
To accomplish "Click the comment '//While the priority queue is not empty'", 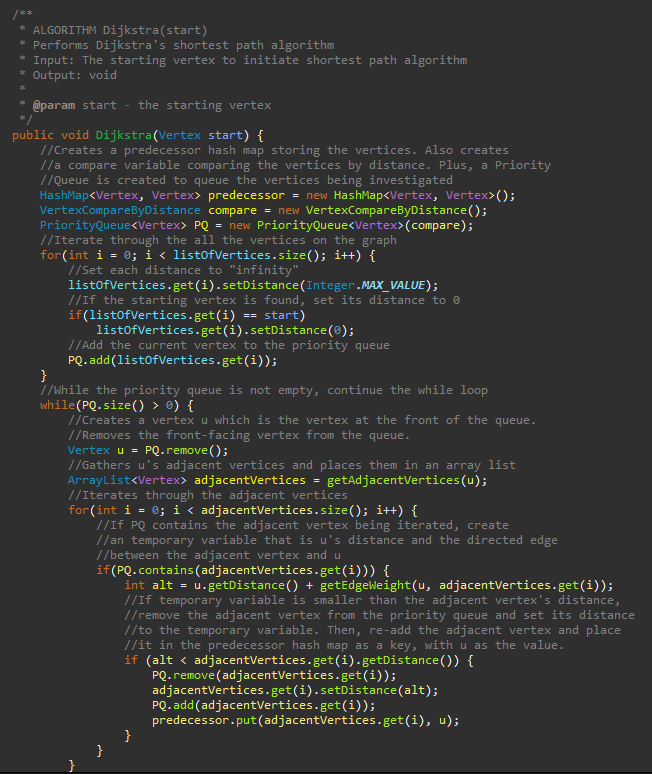I will pyautogui.click(x=264, y=390).
